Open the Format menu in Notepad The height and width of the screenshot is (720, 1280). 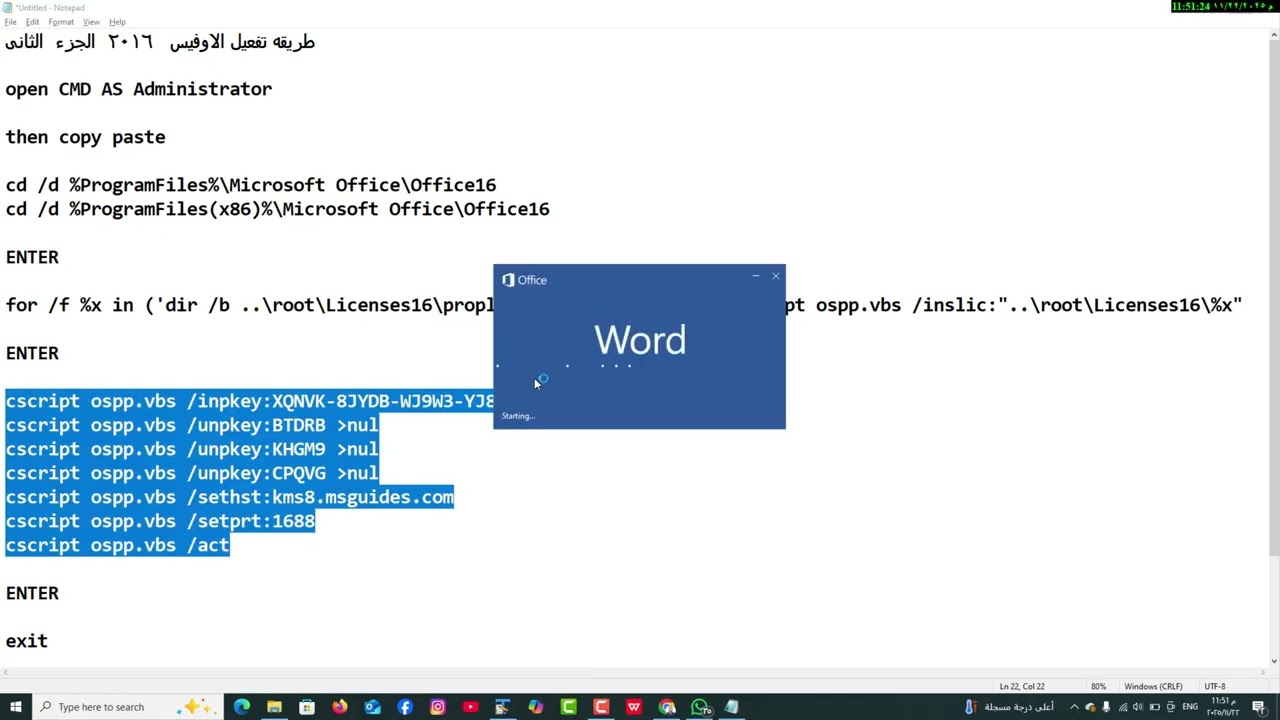coord(61,22)
